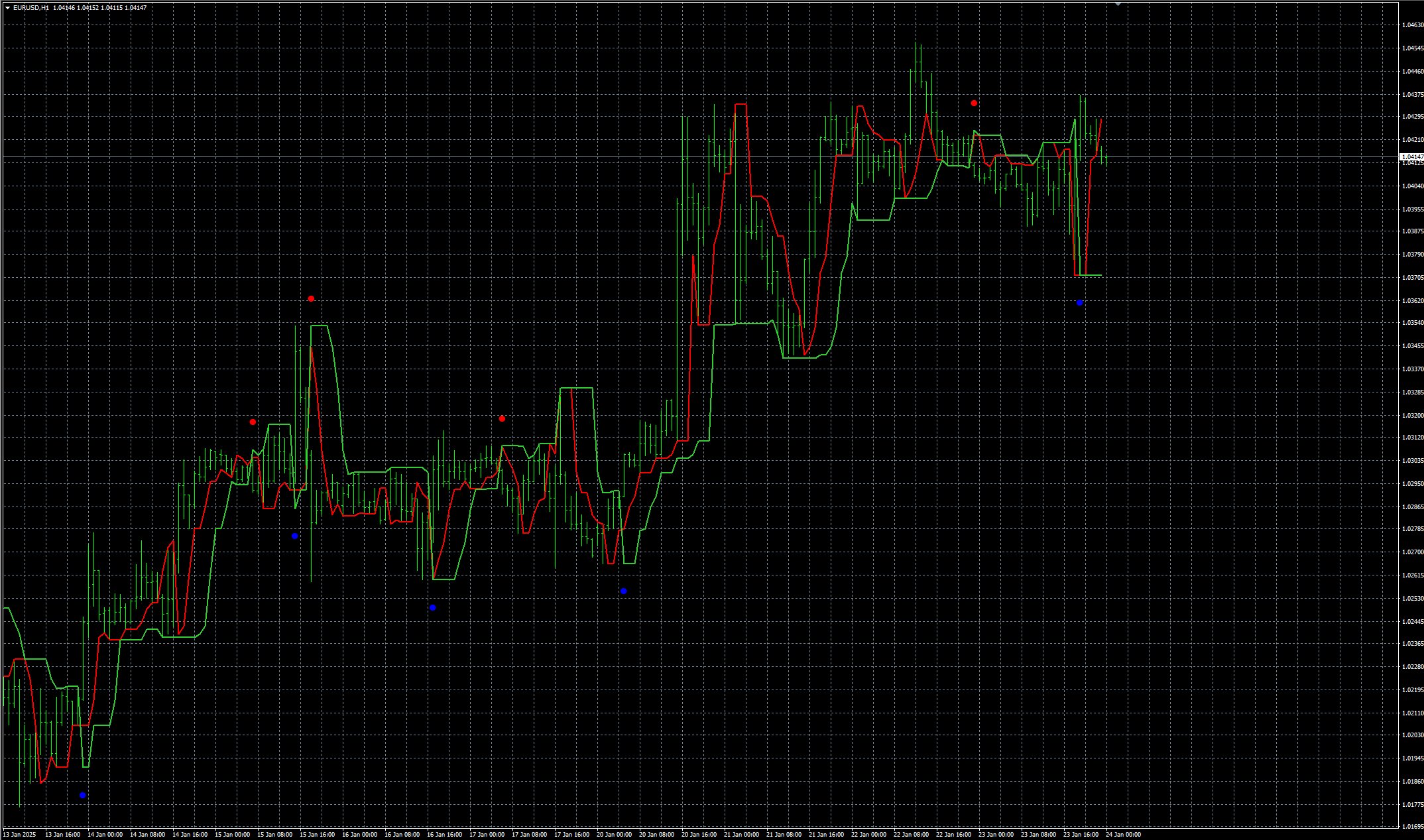
Task: Click the lowest blue signal dot near 1.01860 level
Action: [82, 795]
